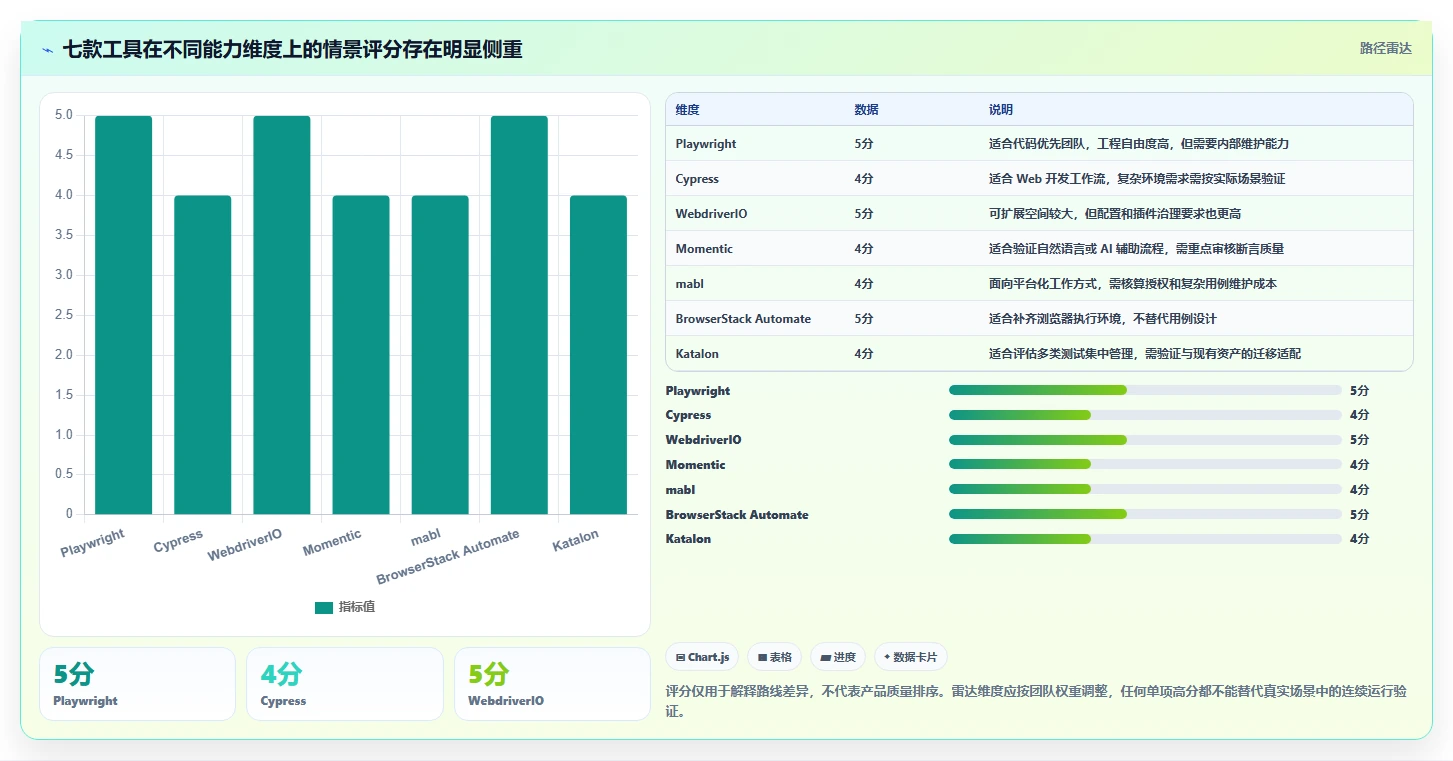Click the 进度 tag chip
This screenshot has width=1453, height=761.
pyautogui.click(x=837, y=657)
